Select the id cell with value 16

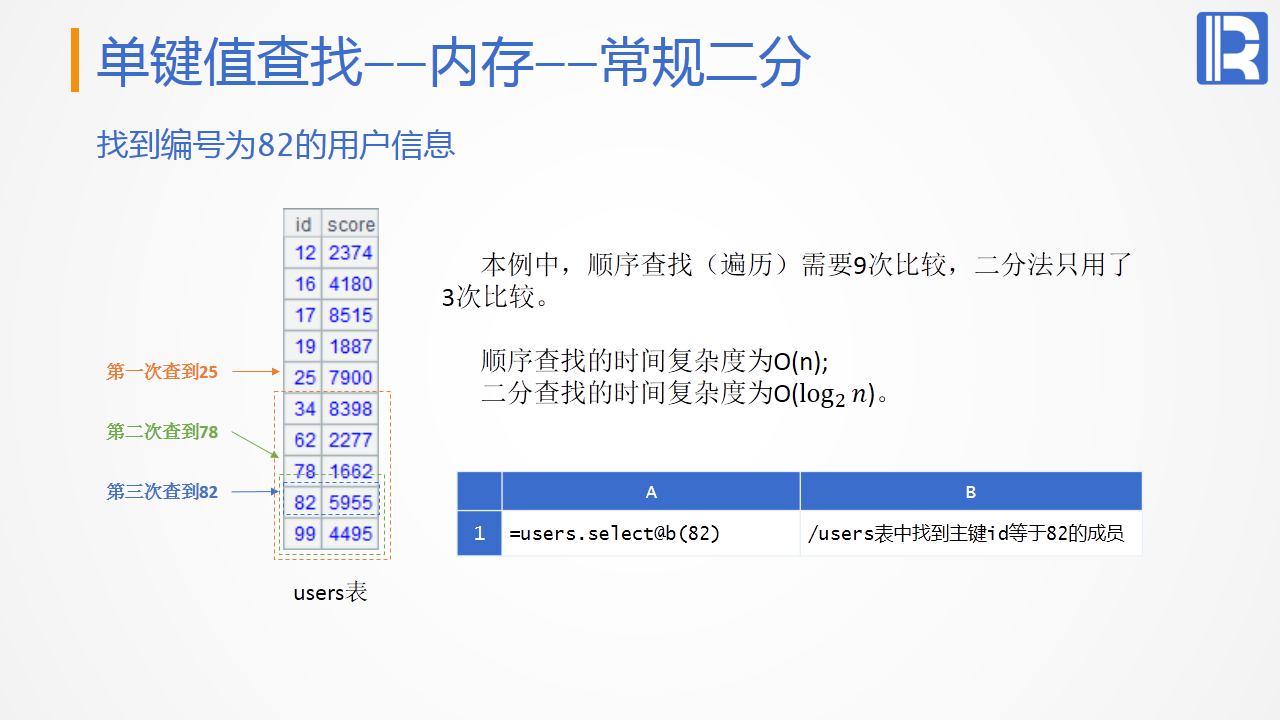pos(303,284)
